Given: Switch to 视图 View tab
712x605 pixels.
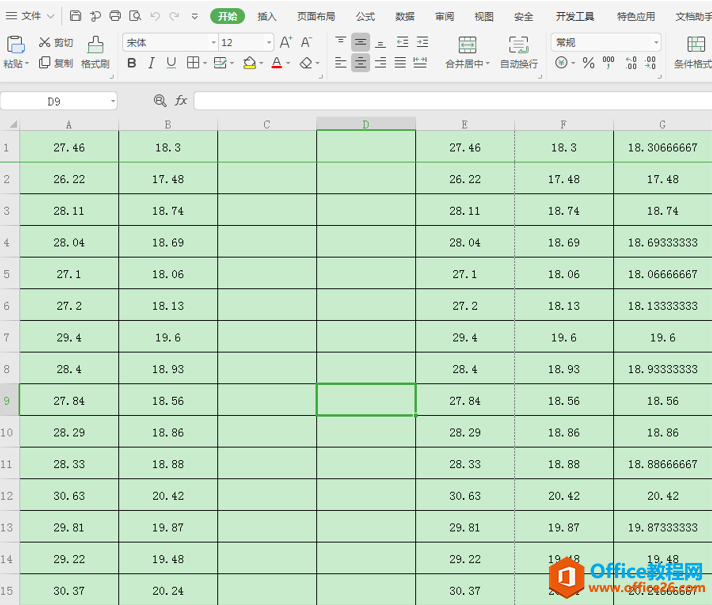Looking at the screenshot, I should tap(484, 17).
